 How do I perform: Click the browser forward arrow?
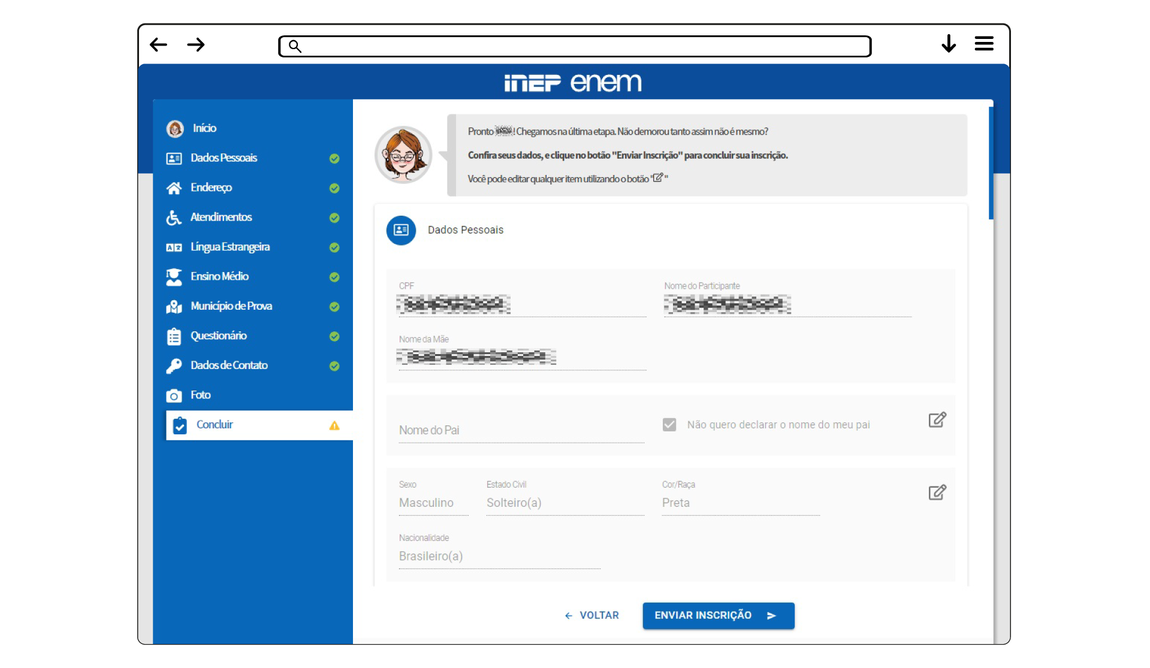coord(196,45)
